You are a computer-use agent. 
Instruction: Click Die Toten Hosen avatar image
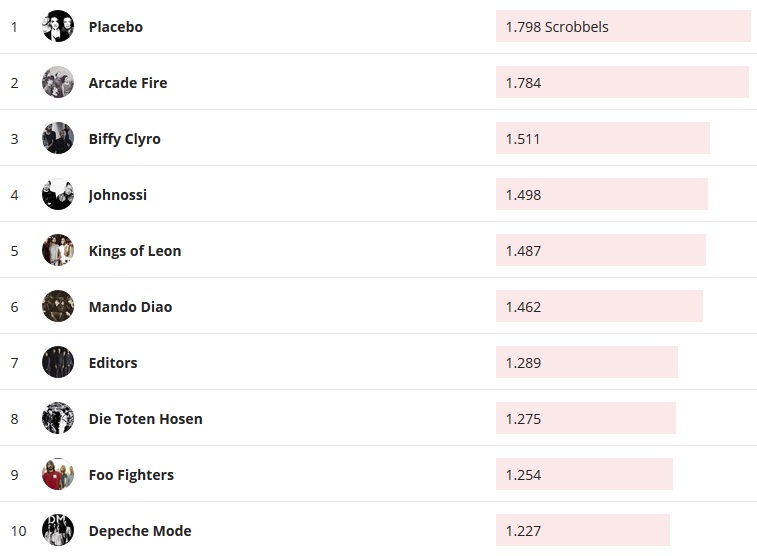[58, 419]
